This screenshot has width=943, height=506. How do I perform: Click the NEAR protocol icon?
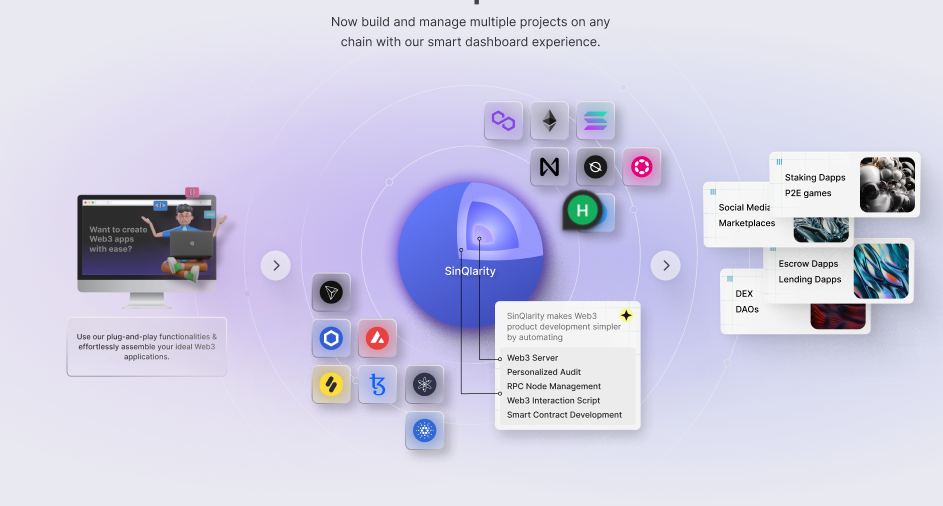click(x=549, y=167)
